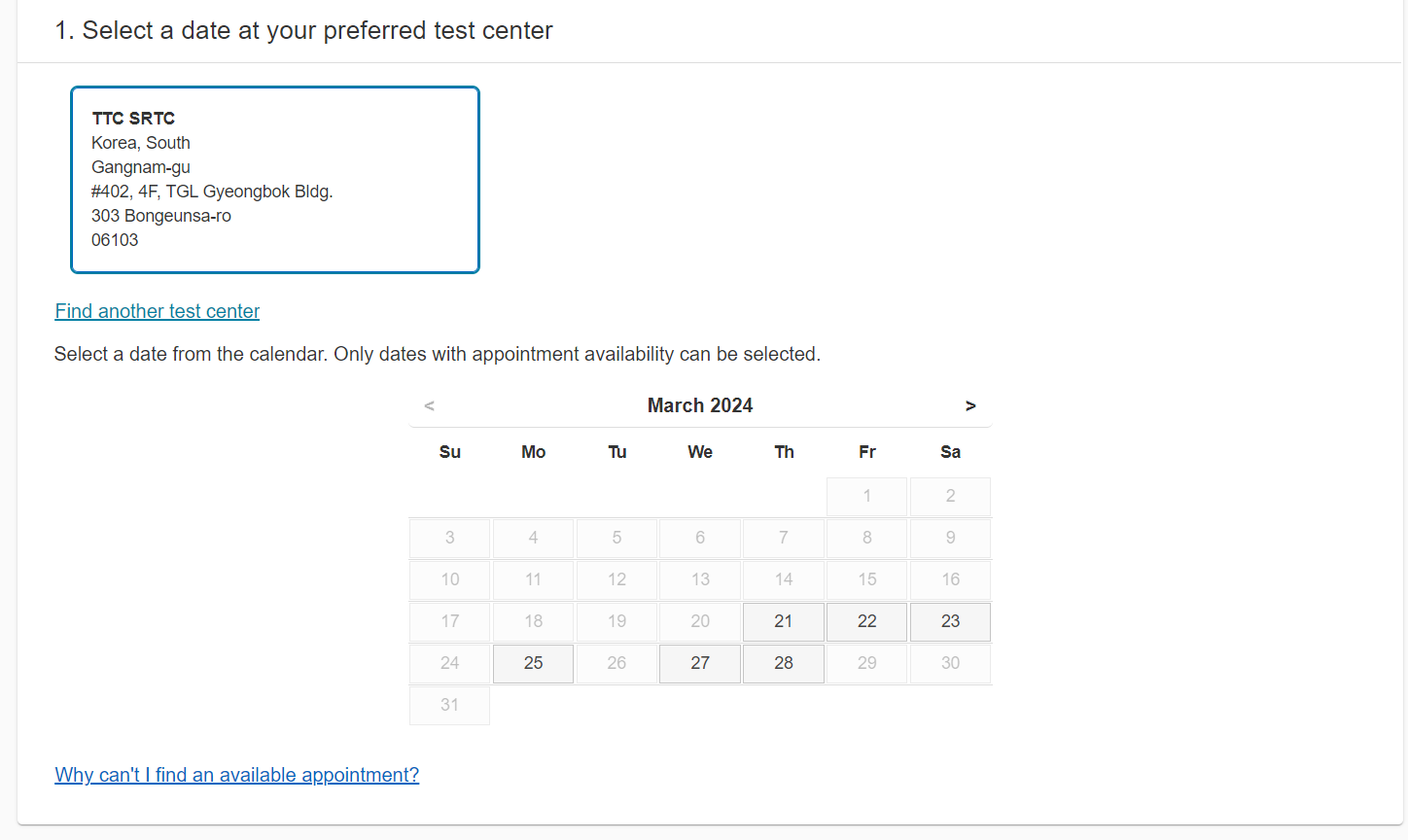
Task: Click unavailable date March 1
Action: tap(867, 497)
